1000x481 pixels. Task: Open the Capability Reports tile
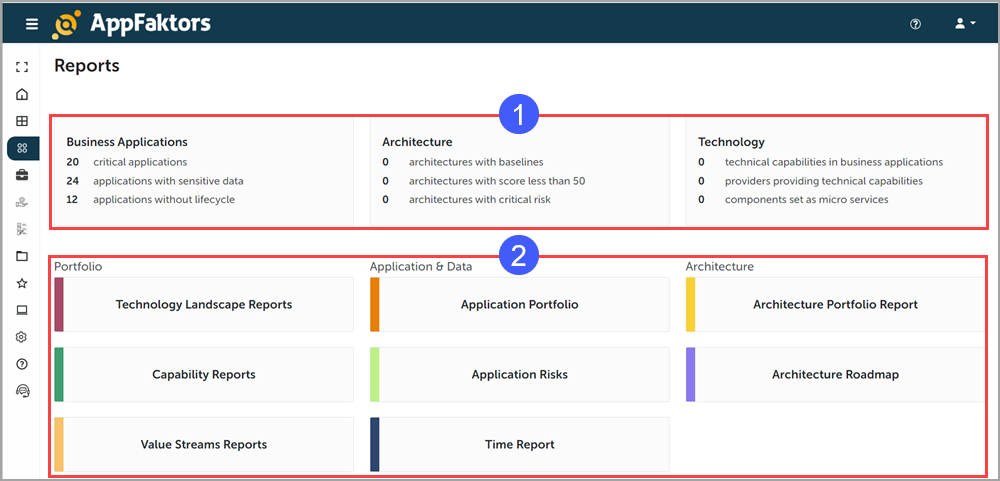pyautogui.click(x=204, y=375)
